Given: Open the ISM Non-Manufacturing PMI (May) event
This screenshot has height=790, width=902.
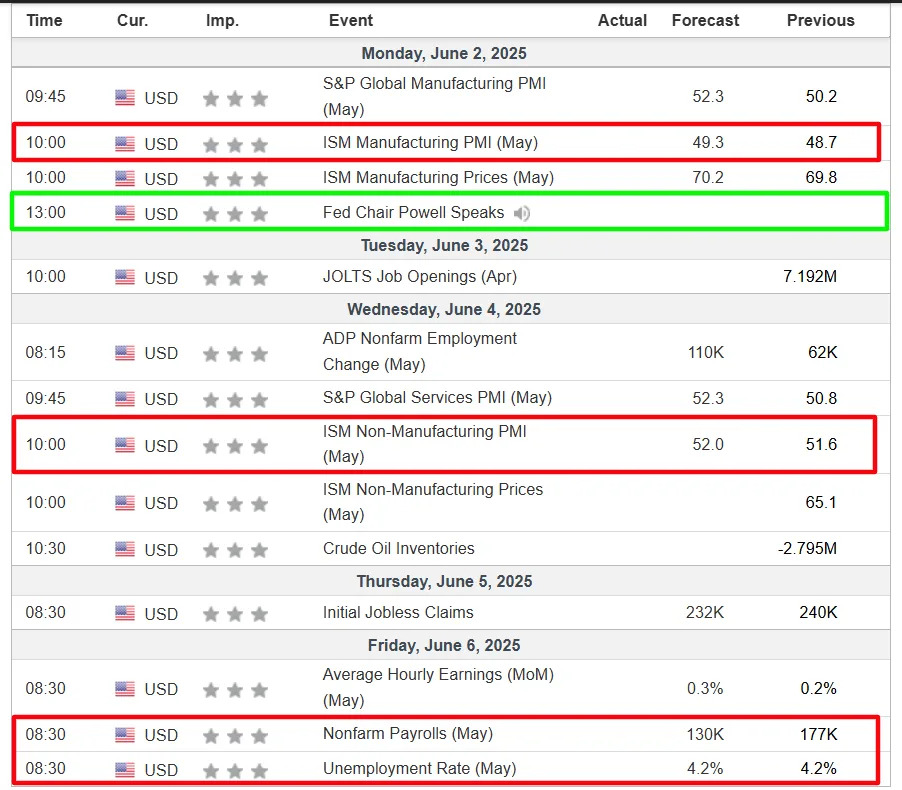Looking at the screenshot, I should pyautogui.click(x=425, y=444).
